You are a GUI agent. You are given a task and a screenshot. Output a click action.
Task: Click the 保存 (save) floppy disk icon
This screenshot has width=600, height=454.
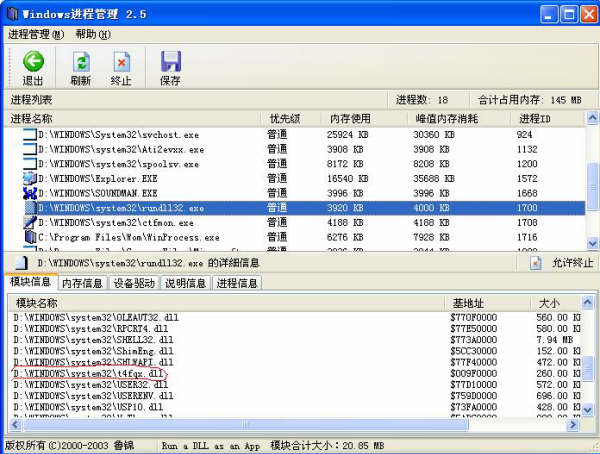coord(171,61)
